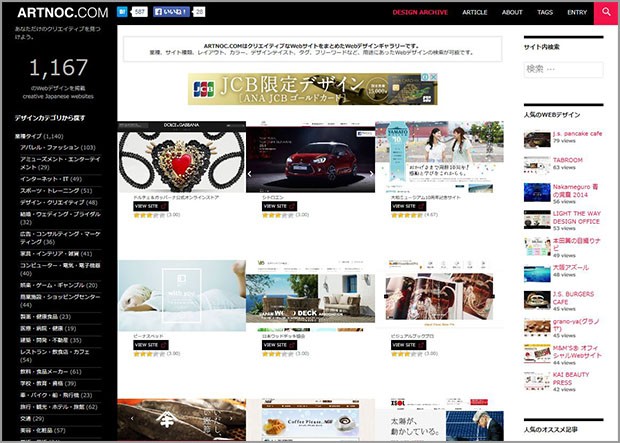Open the TABROOM popular design link
The width and height of the screenshot is (620, 443).
pyautogui.click(x=567, y=160)
